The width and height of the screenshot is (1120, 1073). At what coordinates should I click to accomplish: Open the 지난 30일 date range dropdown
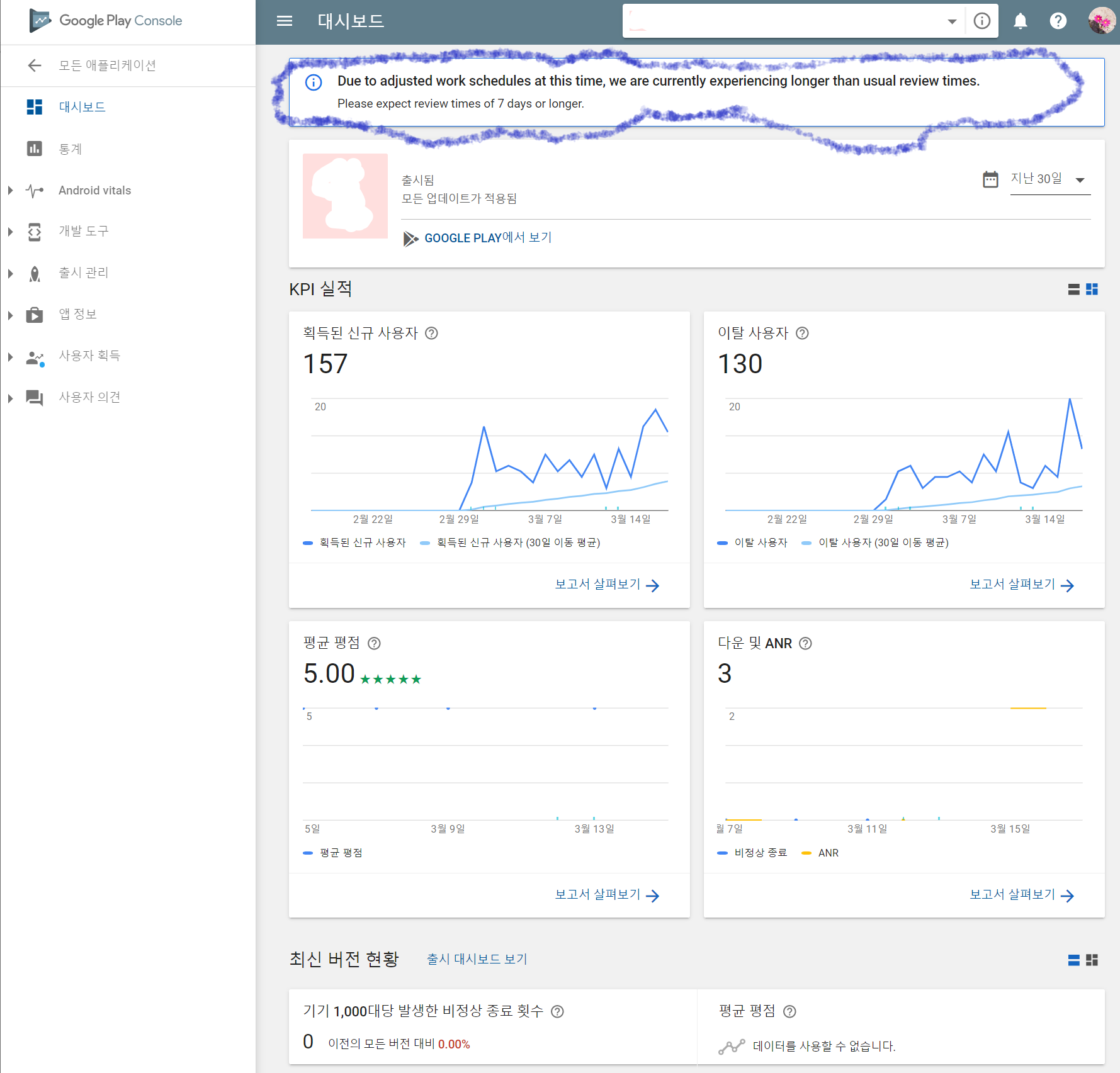(x=1049, y=179)
